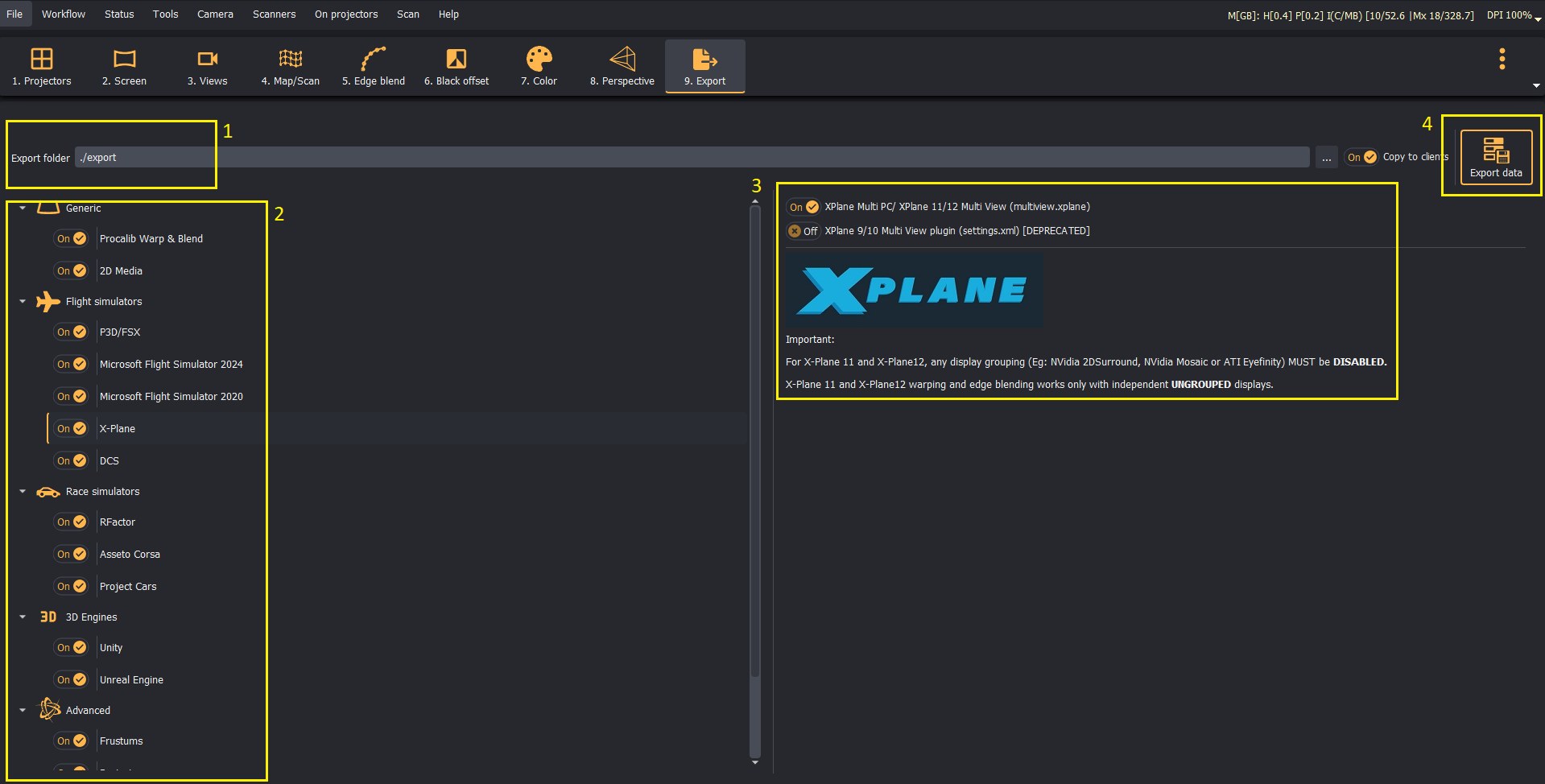This screenshot has height=784, width=1545.
Task: Disable the P3D/FSX export toggle
Action: coord(72,332)
